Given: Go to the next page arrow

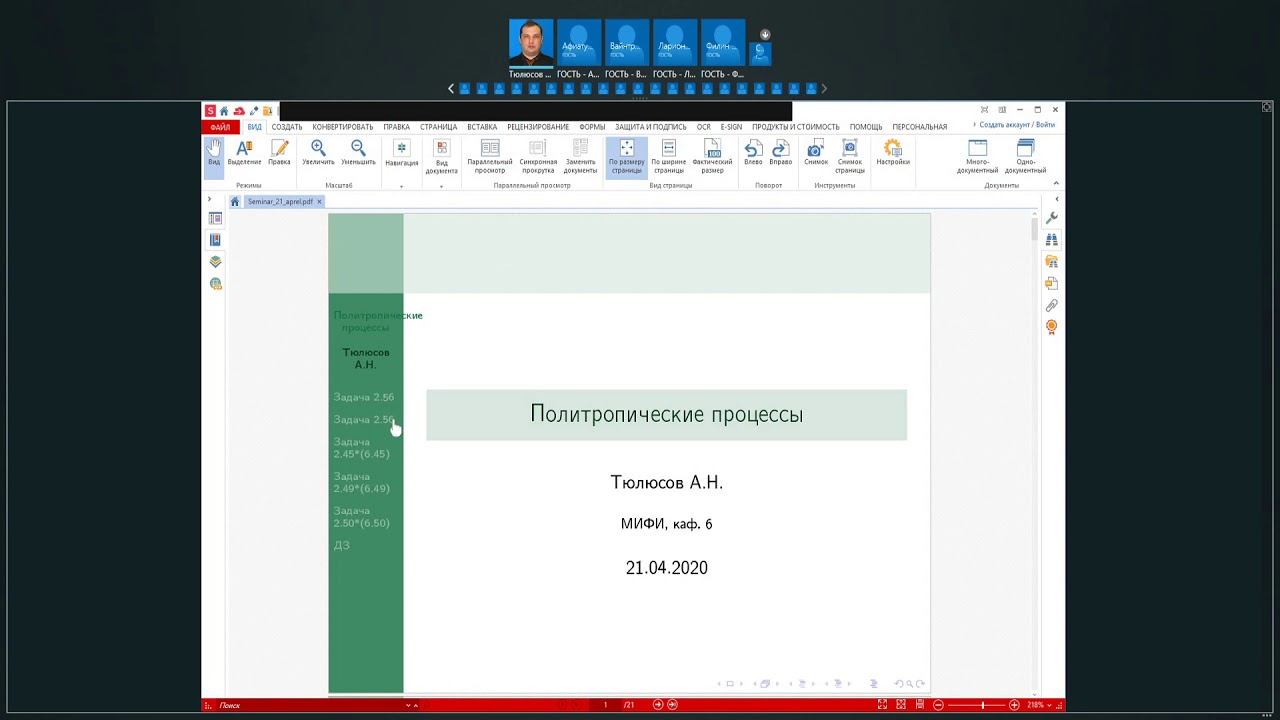Looking at the screenshot, I should click(x=658, y=705).
